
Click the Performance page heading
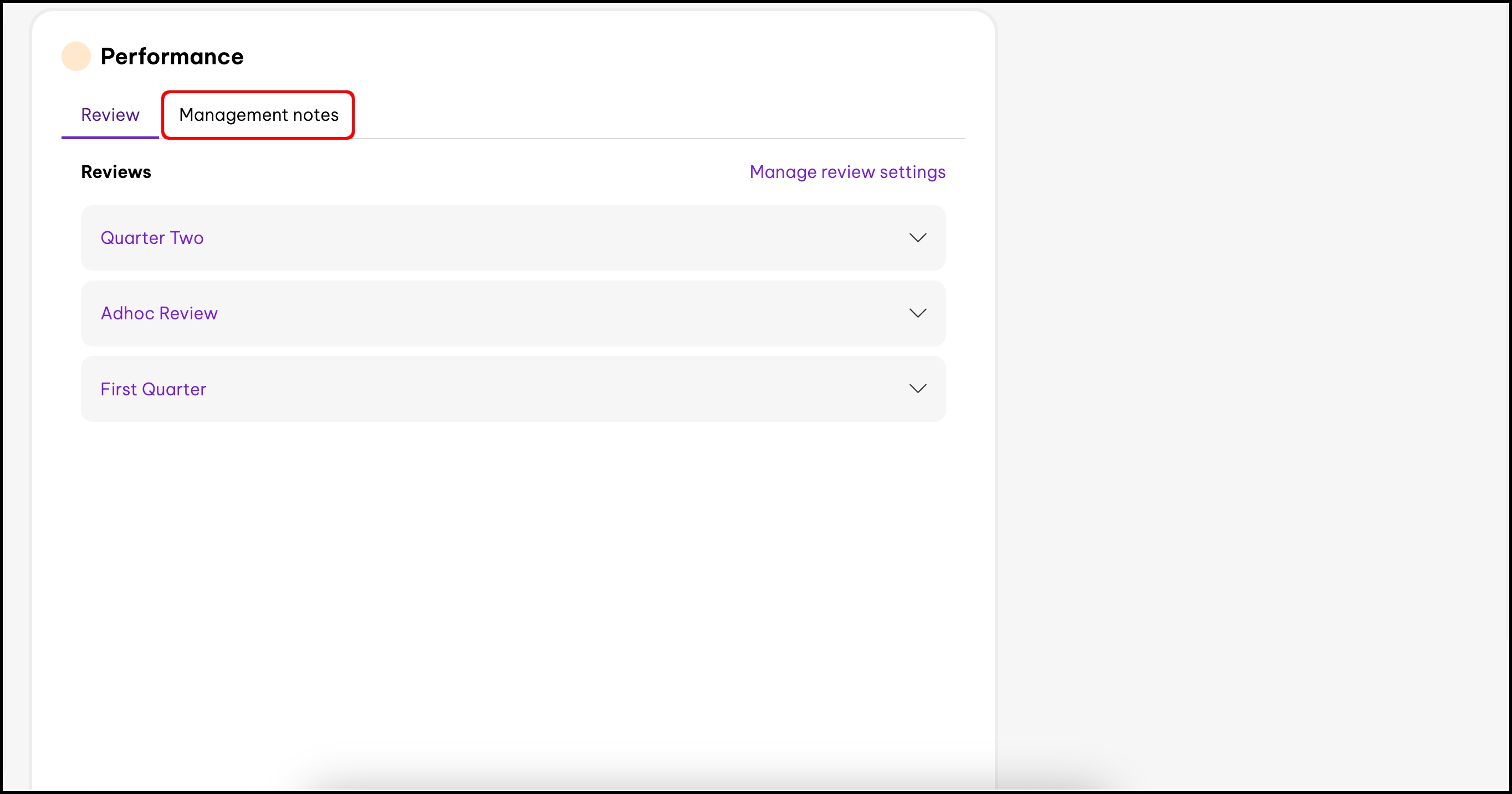(x=171, y=57)
